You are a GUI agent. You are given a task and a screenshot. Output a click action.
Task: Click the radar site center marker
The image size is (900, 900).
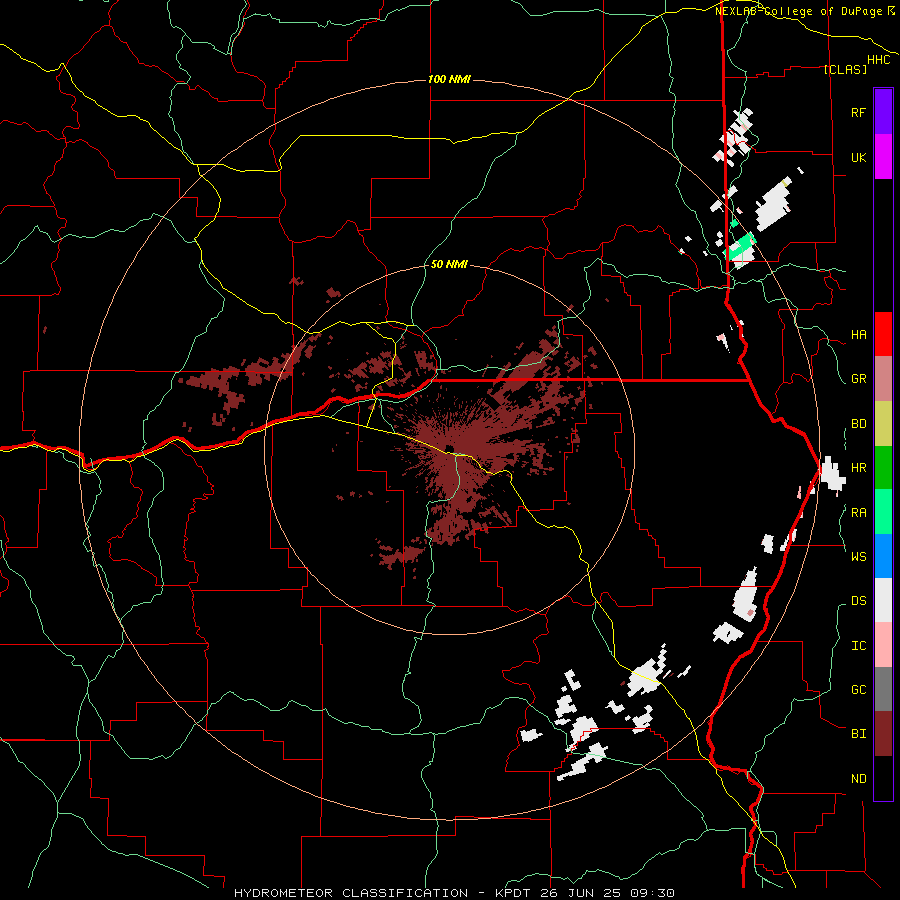(x=449, y=449)
